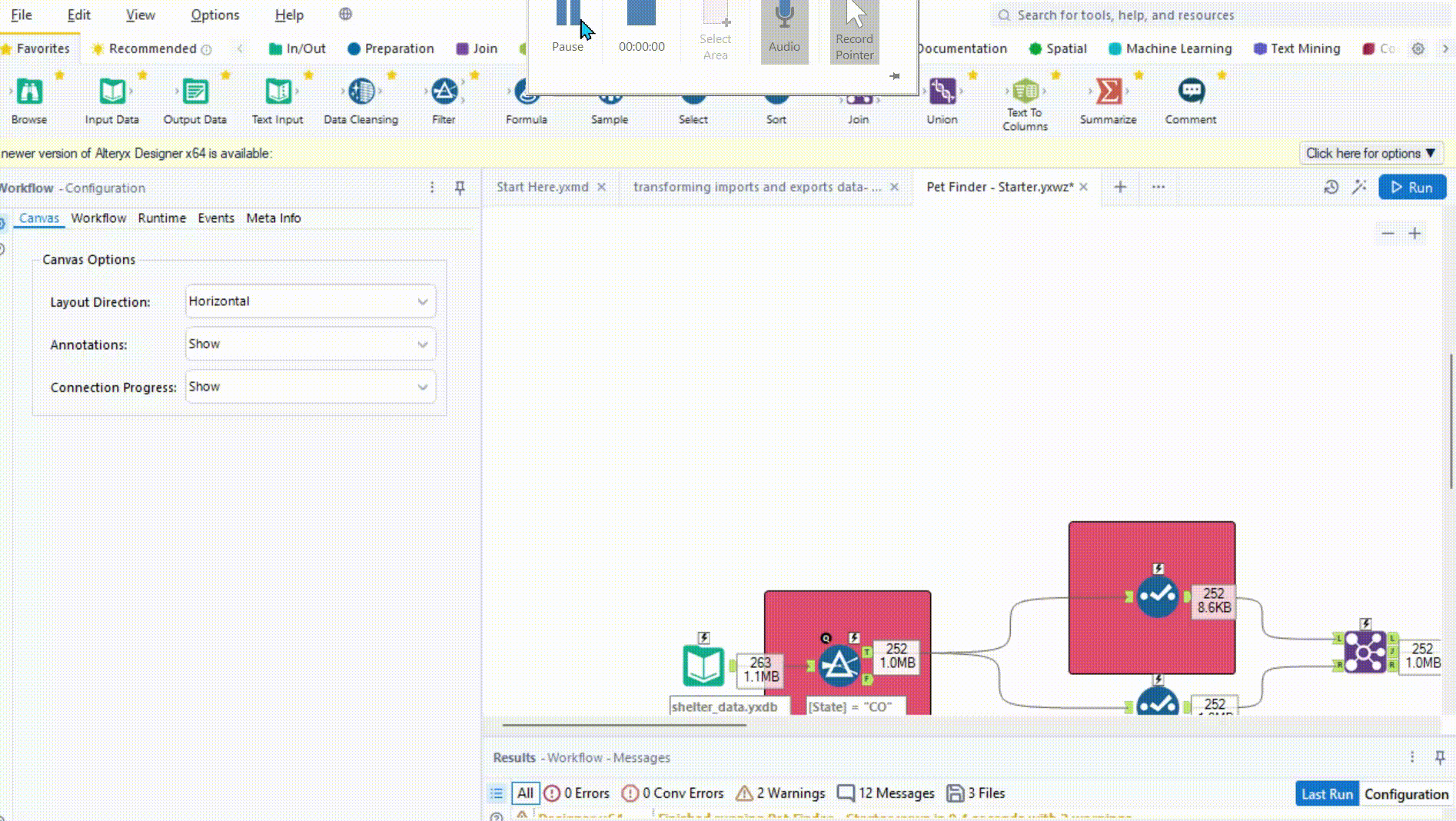Click the Filter node on canvas
Viewport: 1456px width, 821px height.
click(839, 665)
